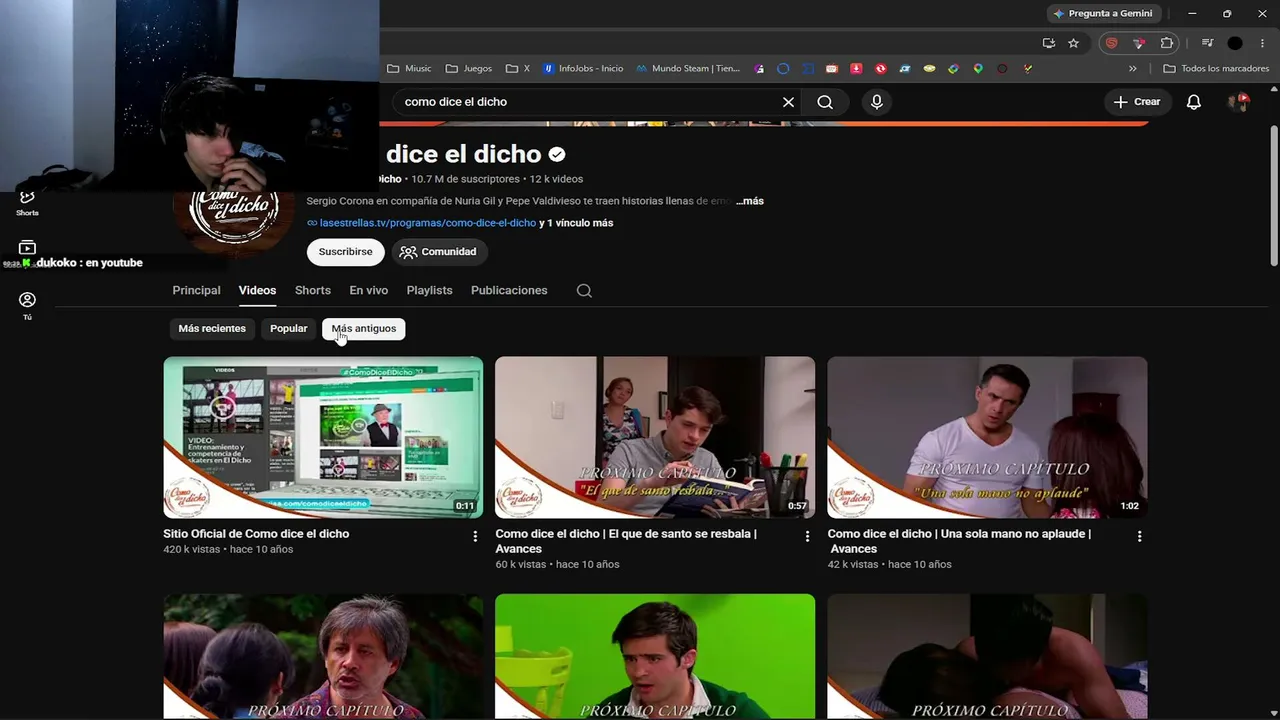Subscribe with the Suscribirse button
The width and height of the screenshot is (1280, 720).
click(x=345, y=252)
